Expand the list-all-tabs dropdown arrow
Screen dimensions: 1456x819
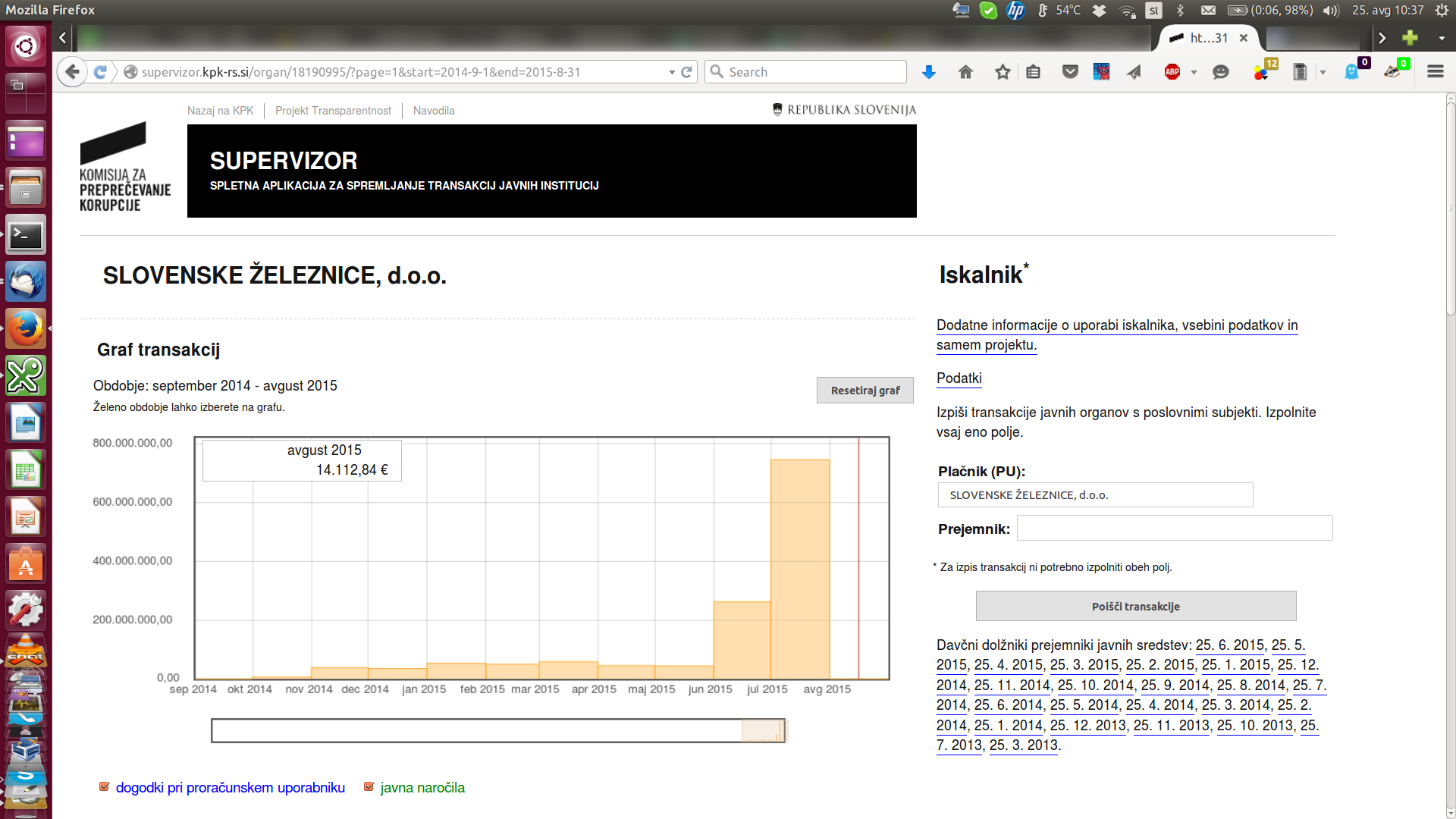click(x=1441, y=38)
